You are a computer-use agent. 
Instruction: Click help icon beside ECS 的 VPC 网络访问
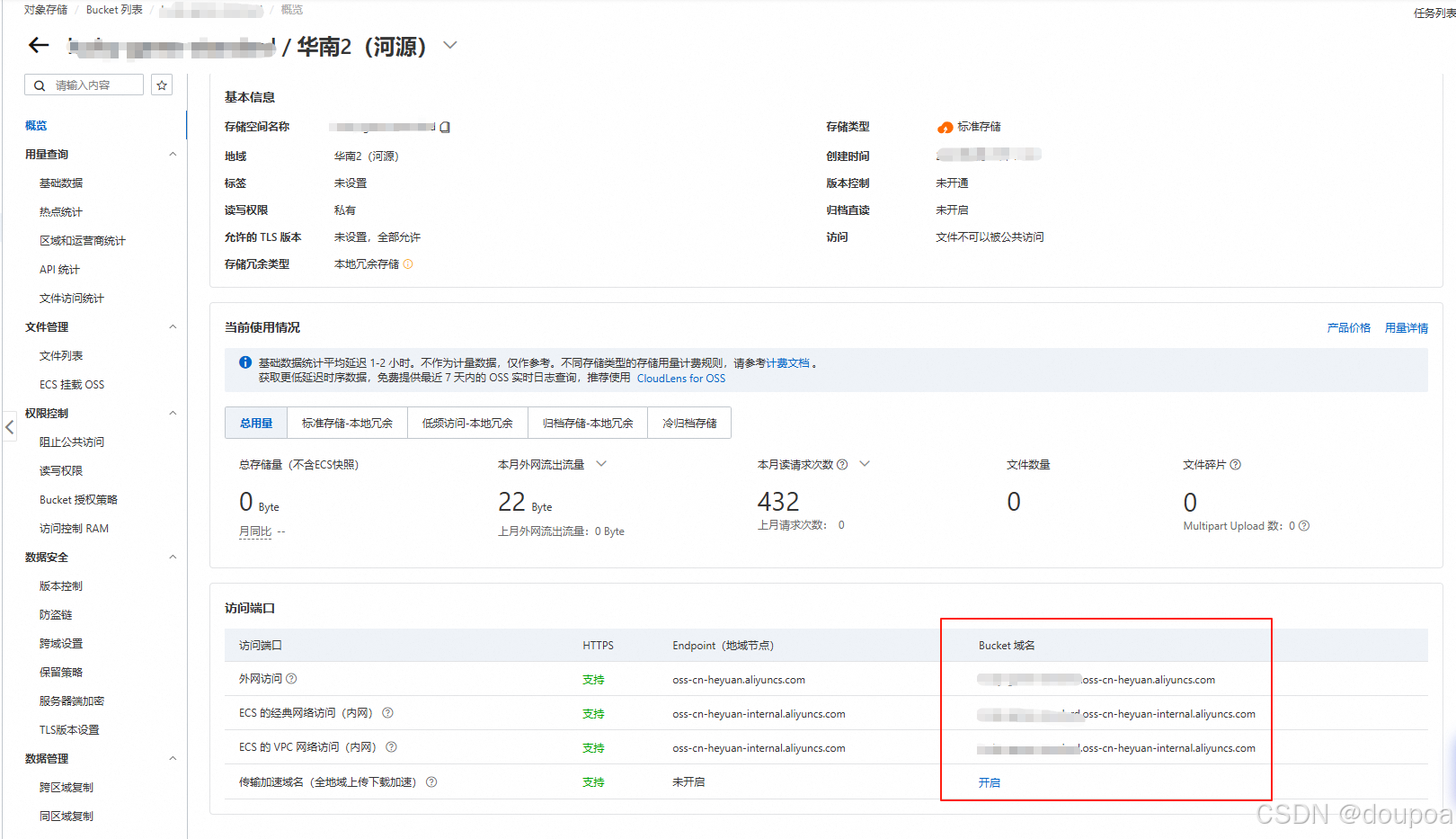(391, 747)
